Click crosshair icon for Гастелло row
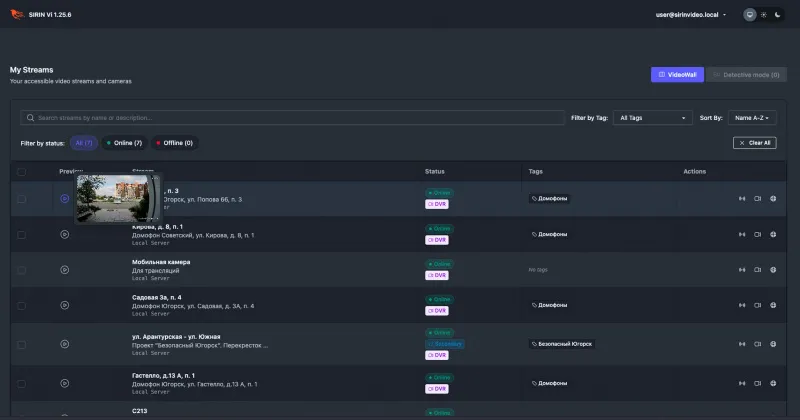 (773, 383)
